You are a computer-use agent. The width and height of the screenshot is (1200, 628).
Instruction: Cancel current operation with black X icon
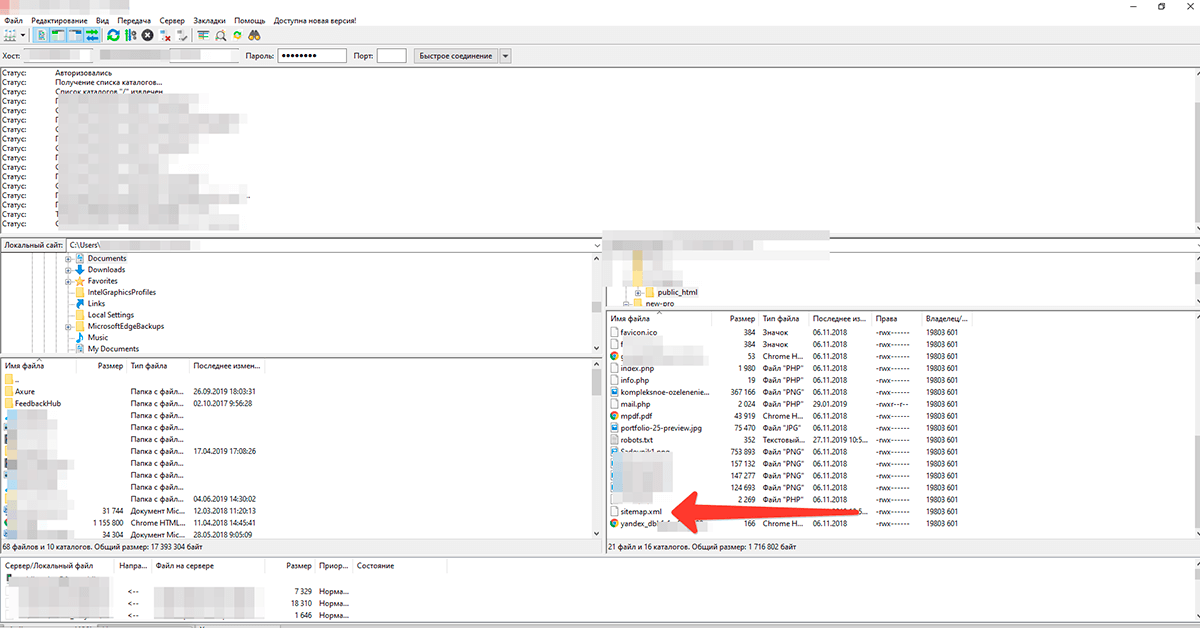(147, 35)
